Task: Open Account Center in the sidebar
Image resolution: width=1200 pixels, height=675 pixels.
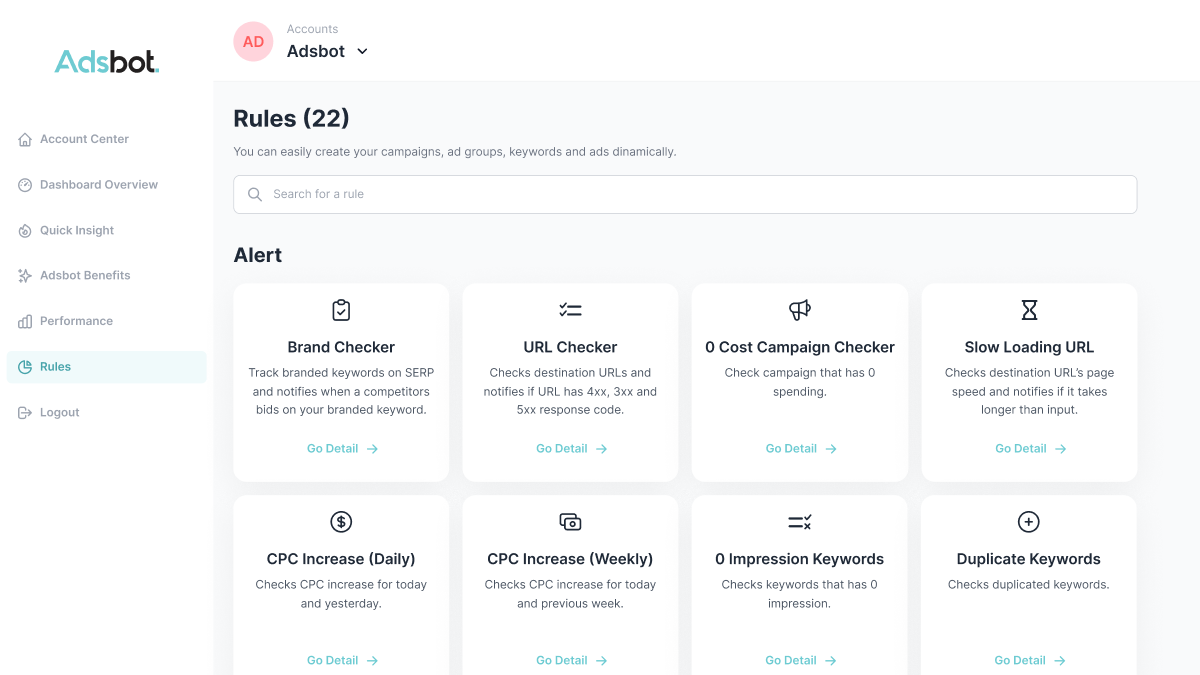Action: pos(84,139)
